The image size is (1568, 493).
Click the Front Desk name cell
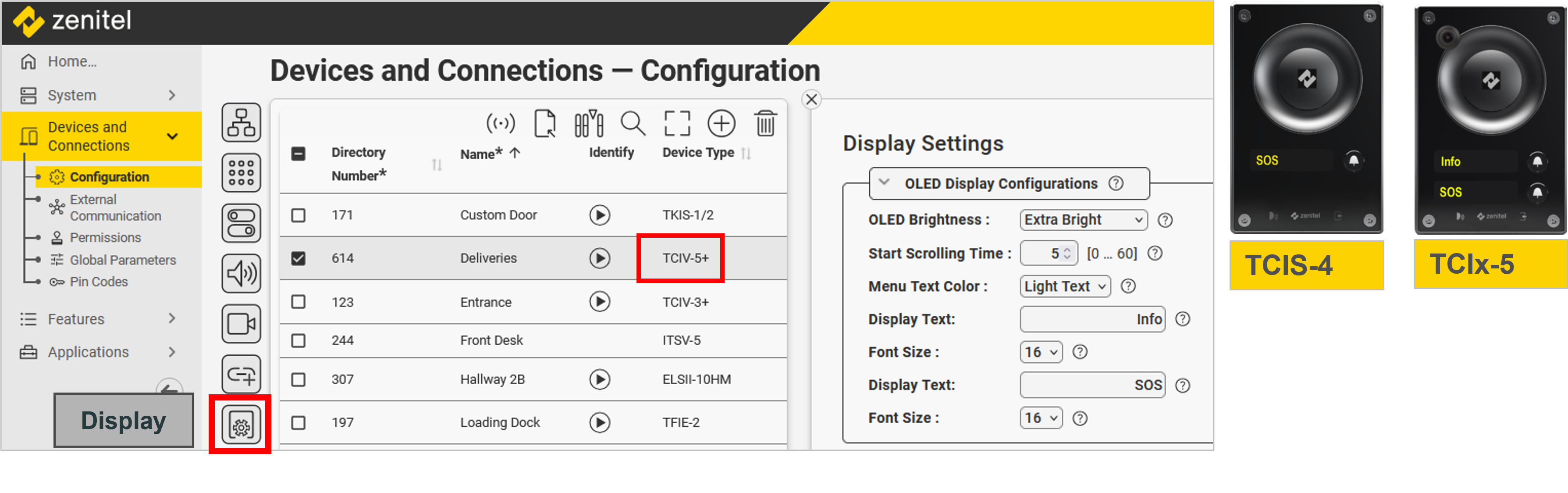click(491, 340)
